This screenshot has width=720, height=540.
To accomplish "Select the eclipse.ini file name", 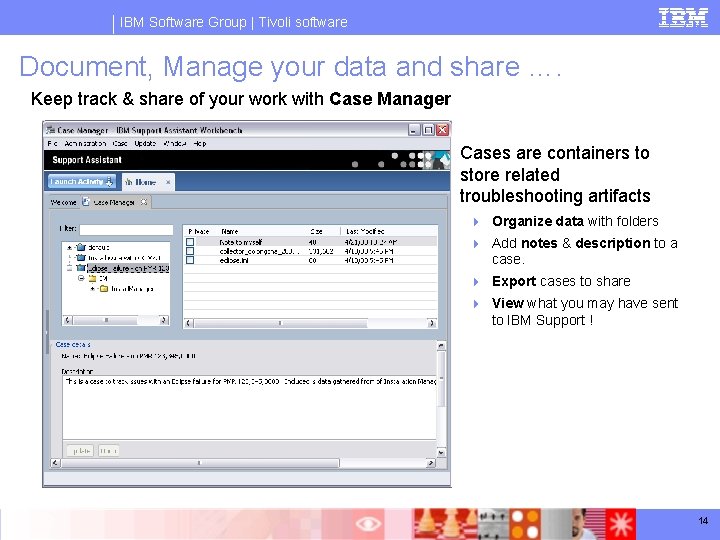I will coord(235,260).
